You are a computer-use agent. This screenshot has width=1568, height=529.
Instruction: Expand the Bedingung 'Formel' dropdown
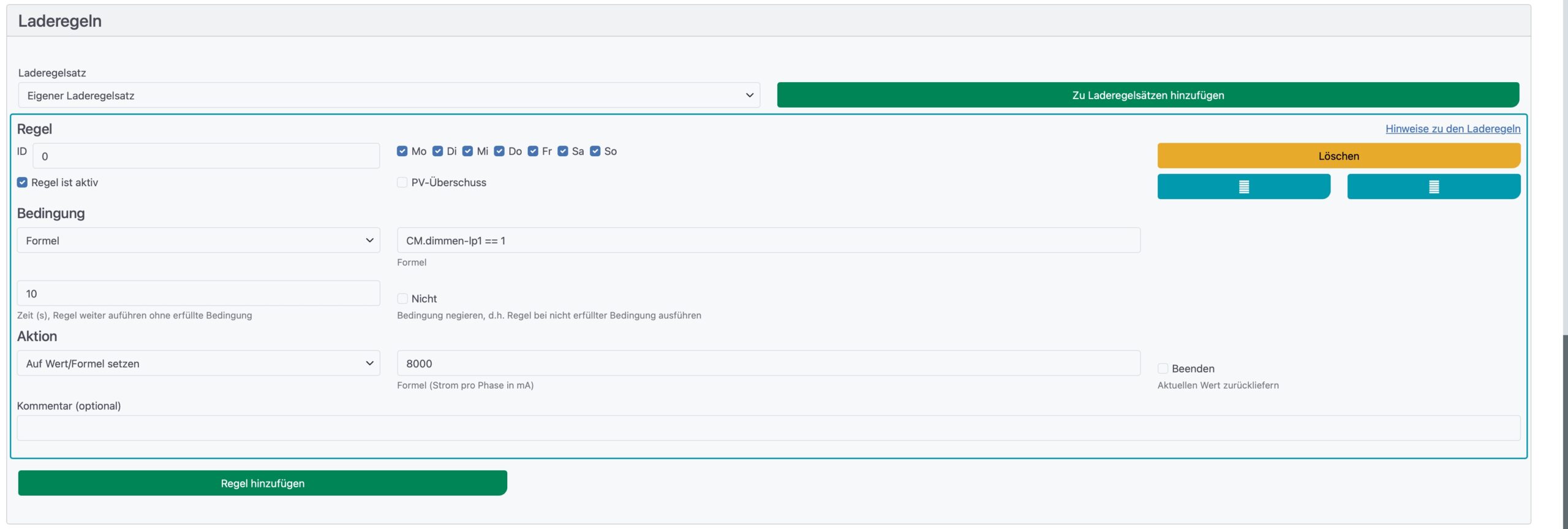click(198, 241)
